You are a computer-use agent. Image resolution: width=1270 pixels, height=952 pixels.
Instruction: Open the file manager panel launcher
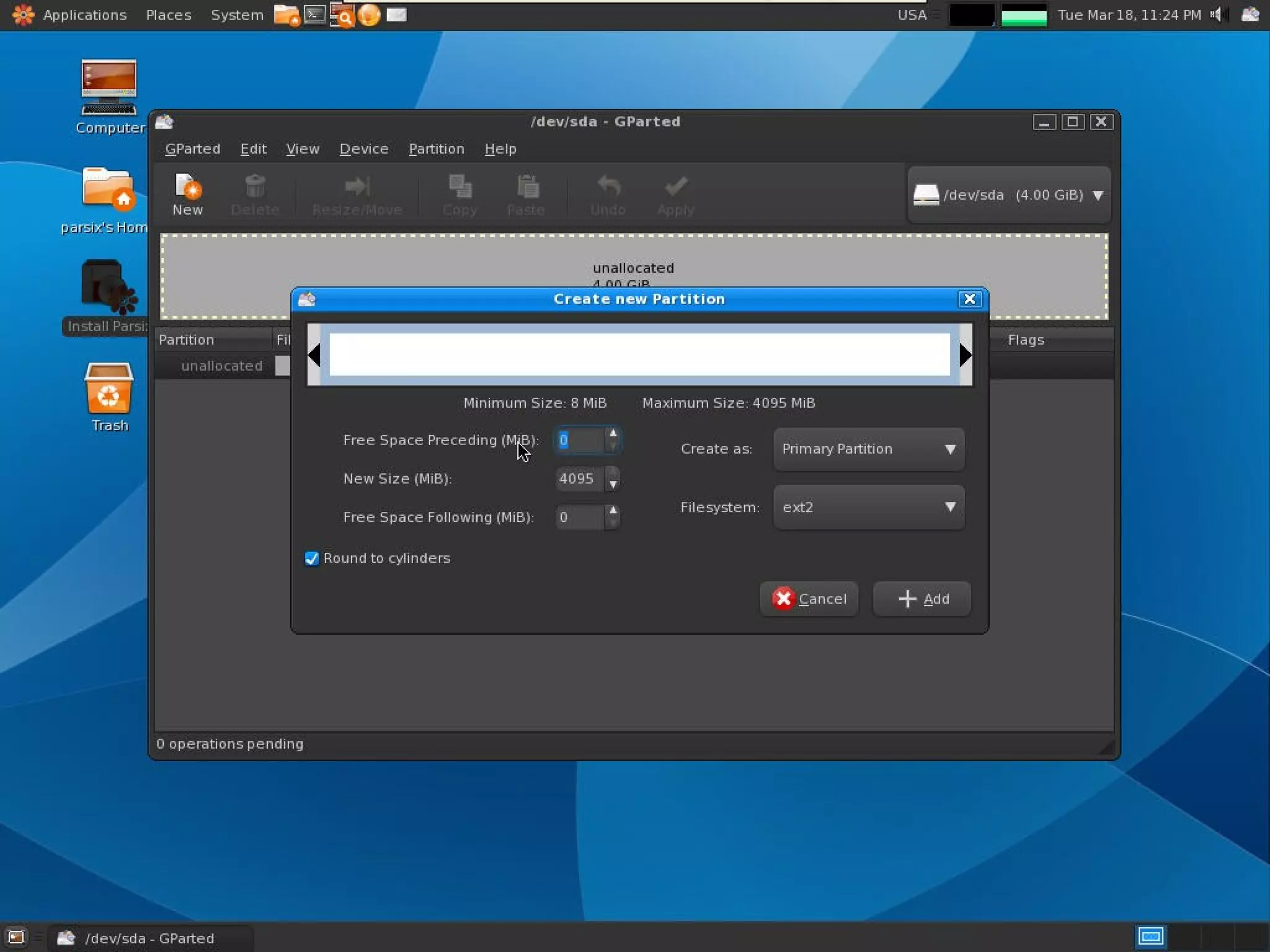(286, 14)
